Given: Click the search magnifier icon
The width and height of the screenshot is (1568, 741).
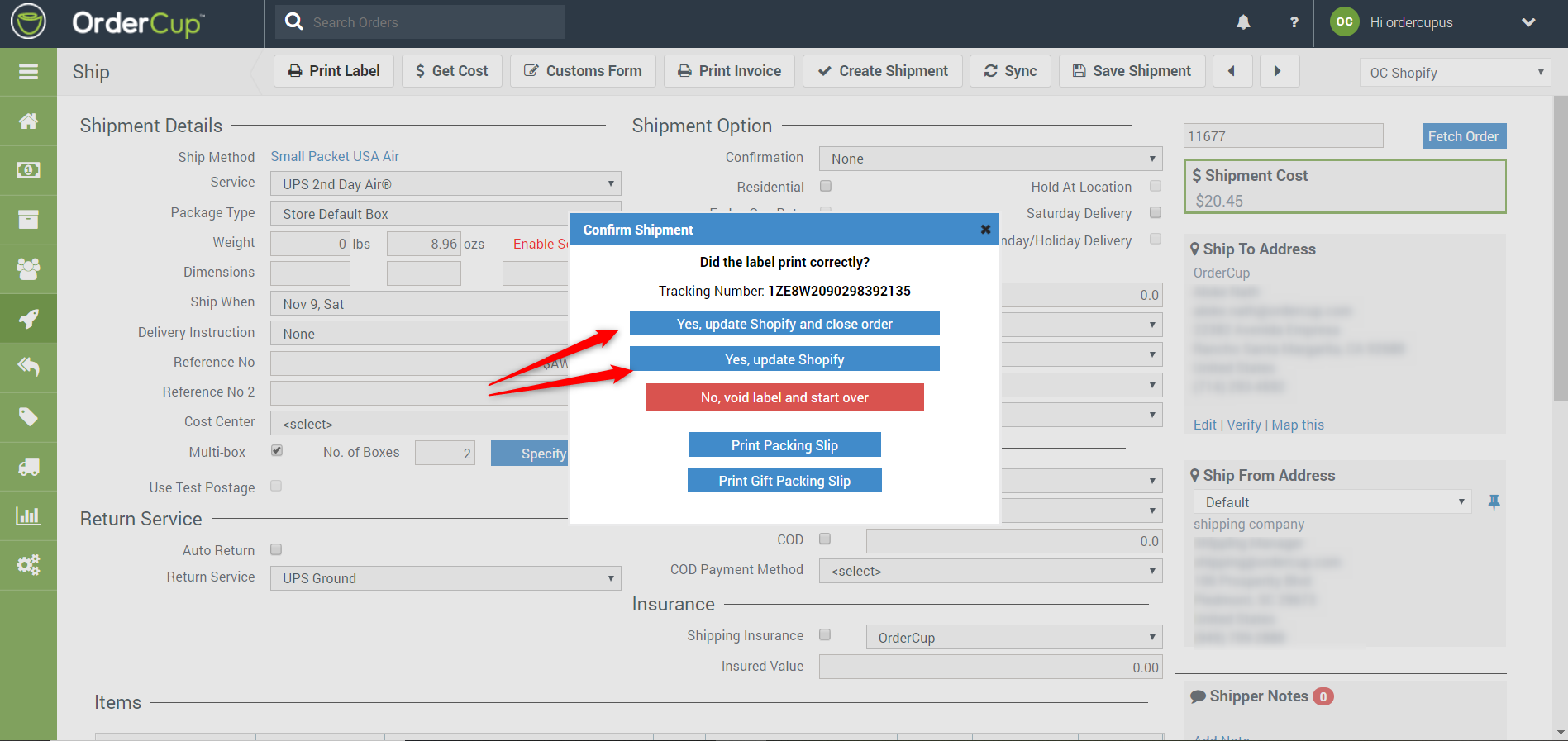Looking at the screenshot, I should click(294, 21).
